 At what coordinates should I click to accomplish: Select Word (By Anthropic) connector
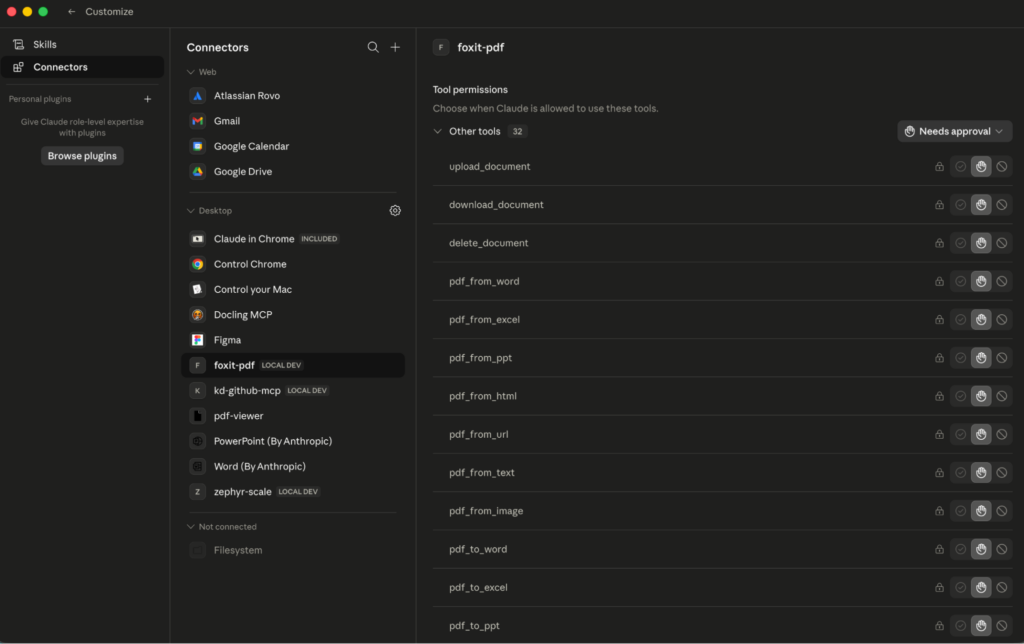click(x=293, y=466)
